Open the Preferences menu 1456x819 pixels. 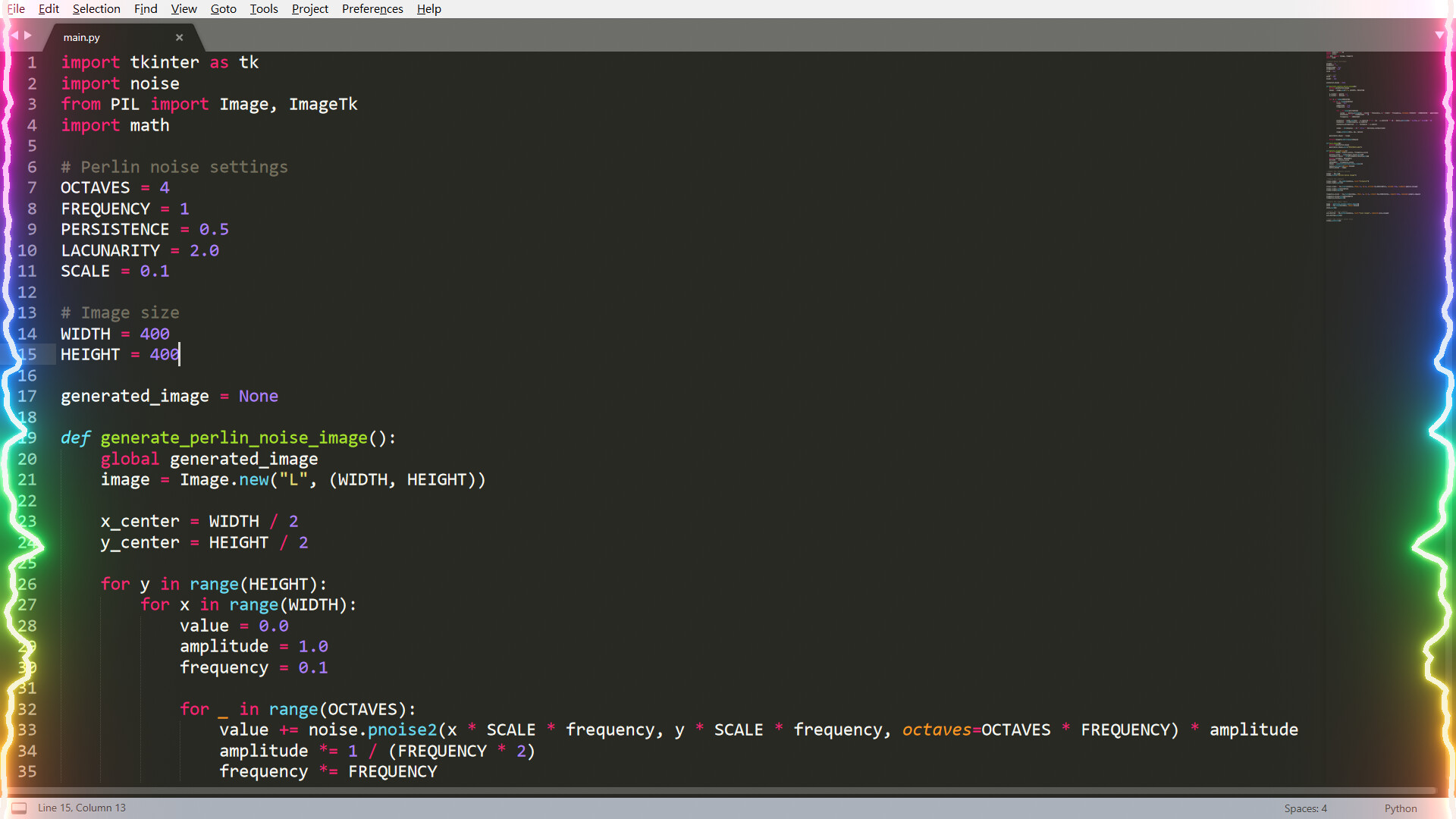[372, 8]
